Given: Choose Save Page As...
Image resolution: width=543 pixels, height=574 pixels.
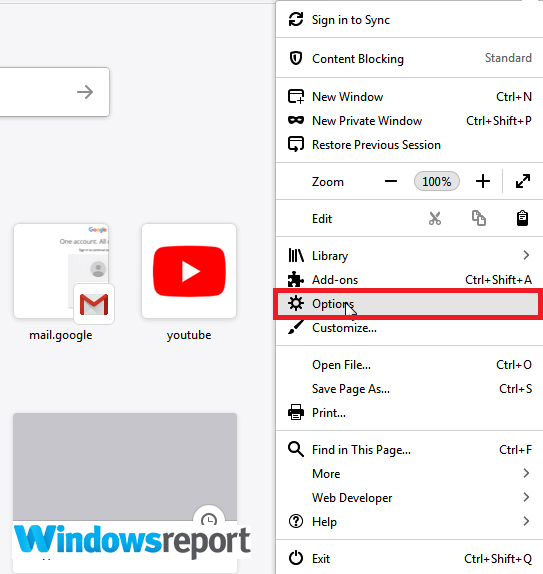Looking at the screenshot, I should (x=409, y=388).
